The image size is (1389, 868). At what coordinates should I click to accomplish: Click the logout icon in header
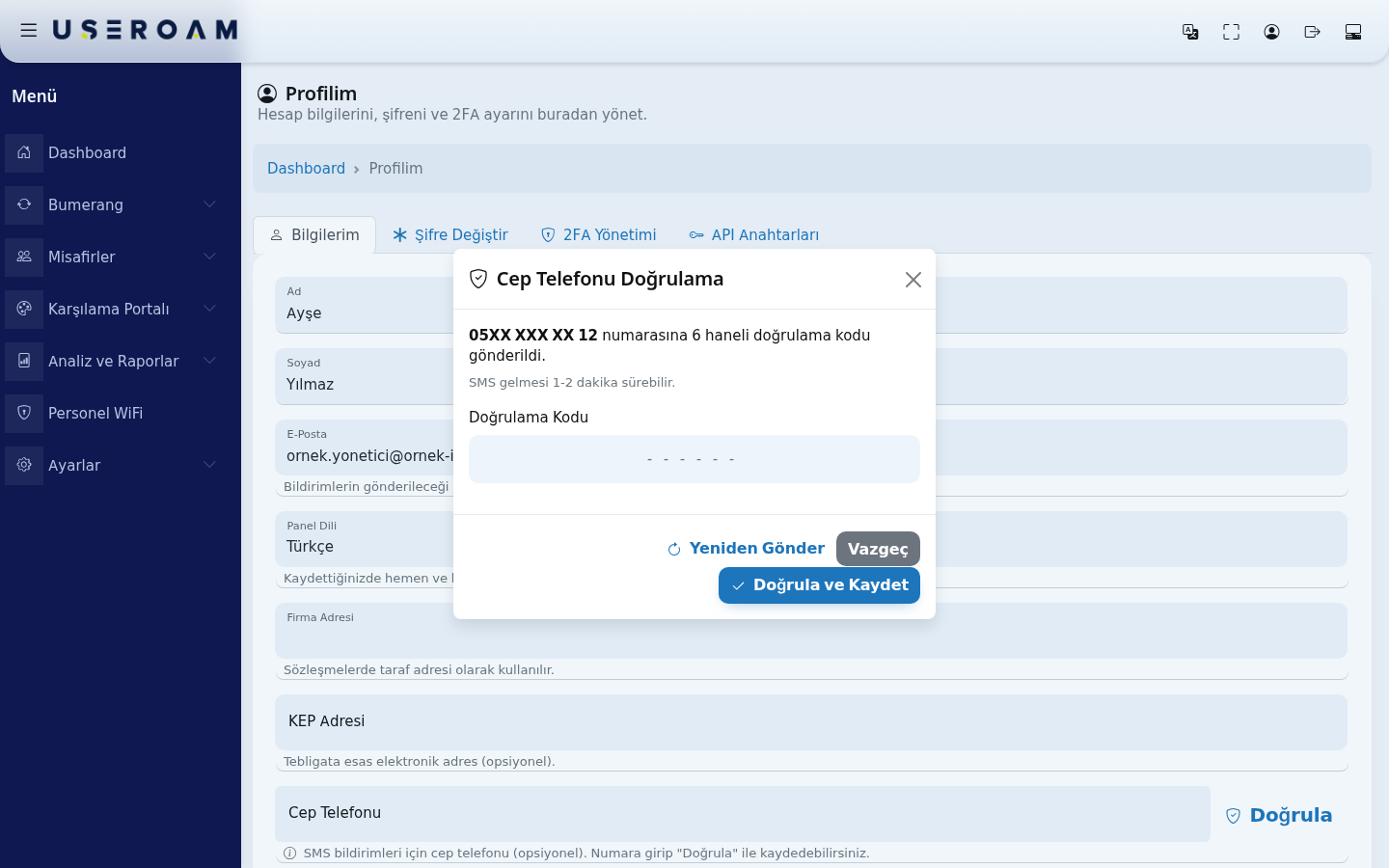[1312, 32]
